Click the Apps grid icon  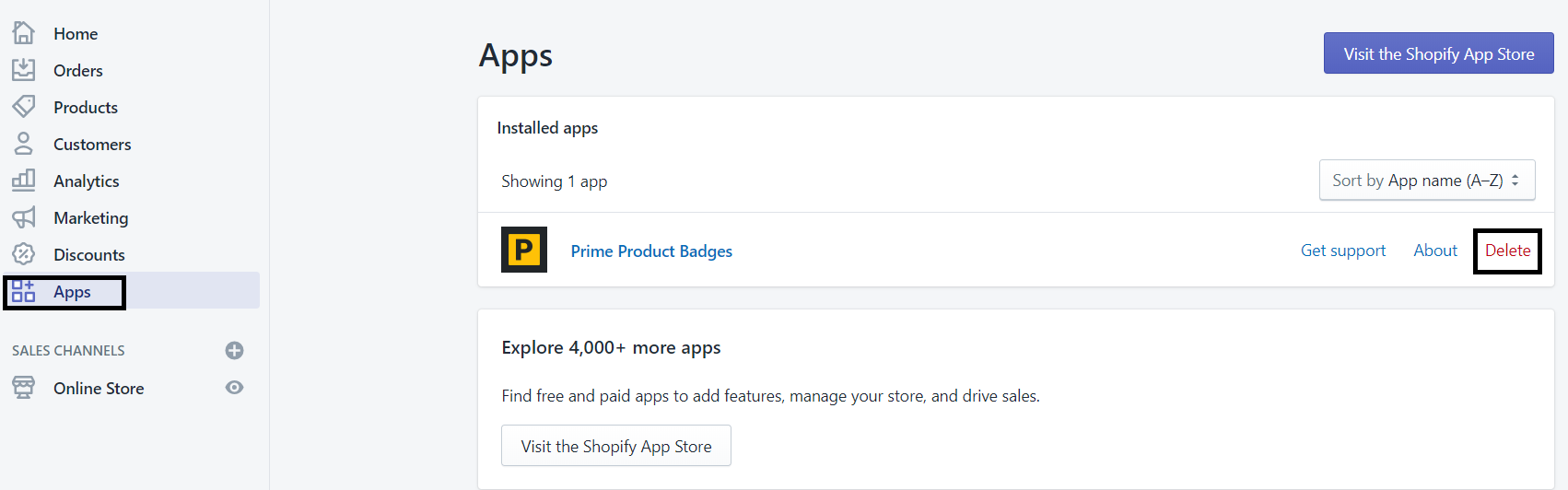tap(24, 291)
